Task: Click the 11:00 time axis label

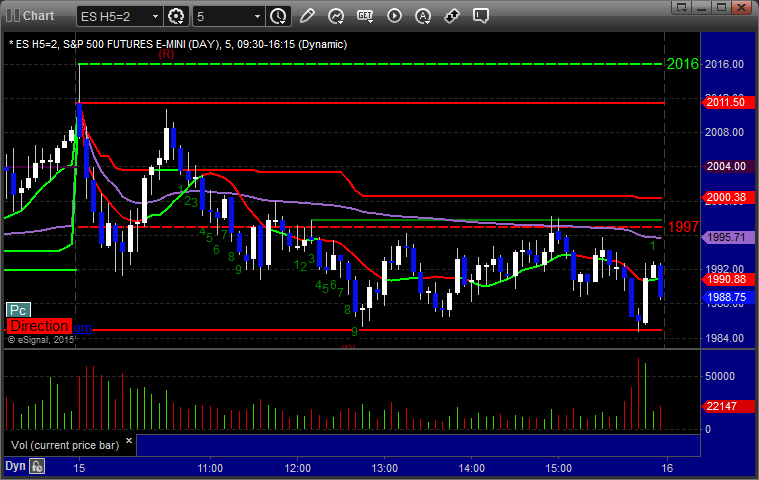Action: click(x=210, y=468)
